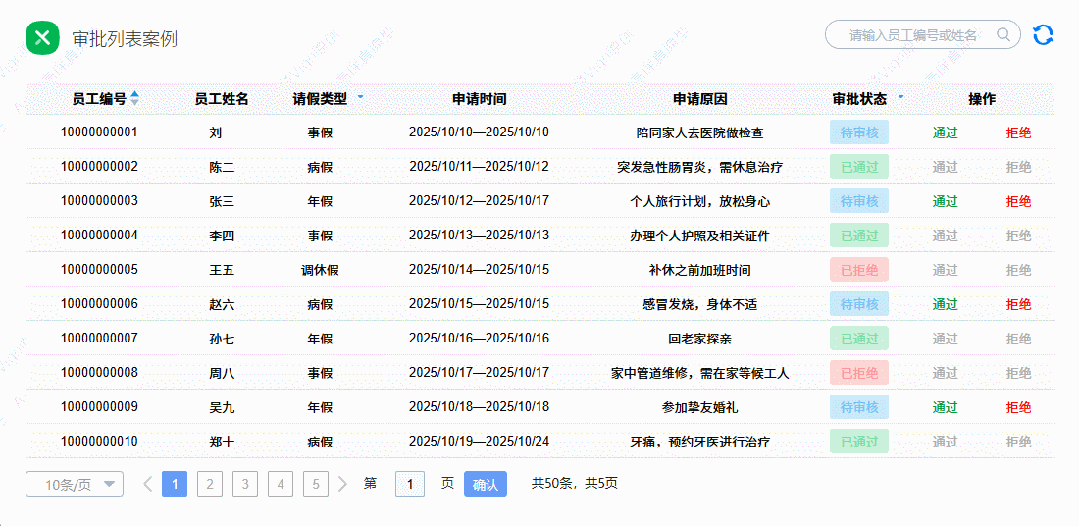1079x526 pixels.
Task: Approve 吴九's request with 通过
Action: (945, 408)
